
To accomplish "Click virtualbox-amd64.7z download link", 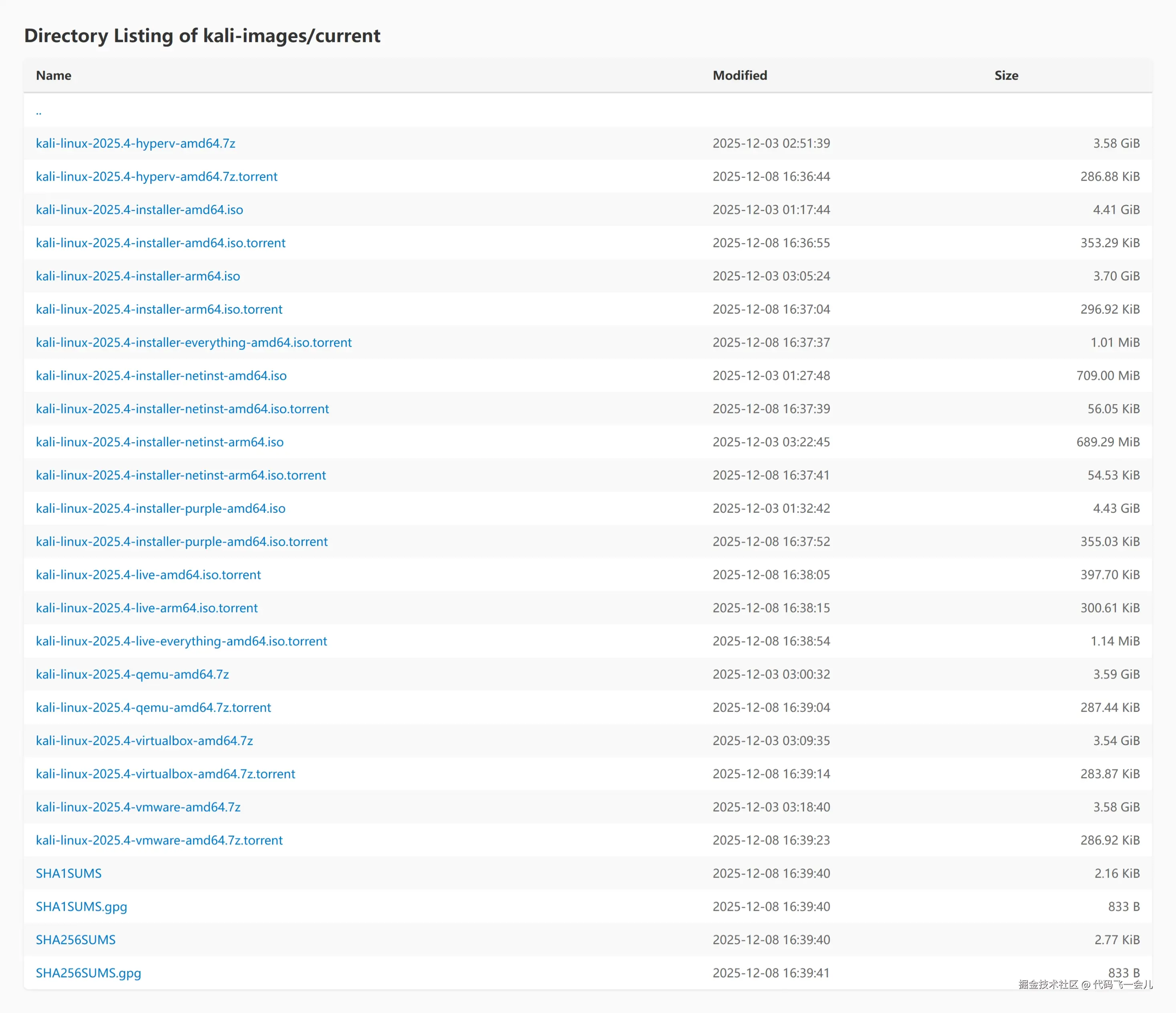I will pos(144,741).
